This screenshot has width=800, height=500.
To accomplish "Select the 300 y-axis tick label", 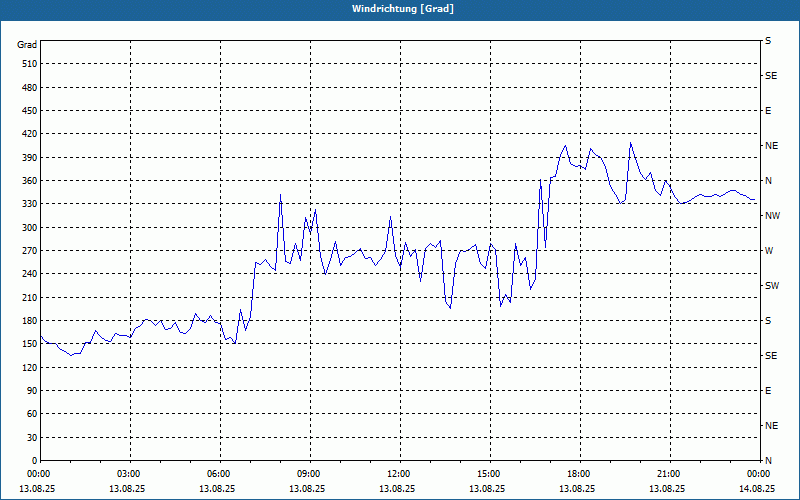I will [30, 228].
